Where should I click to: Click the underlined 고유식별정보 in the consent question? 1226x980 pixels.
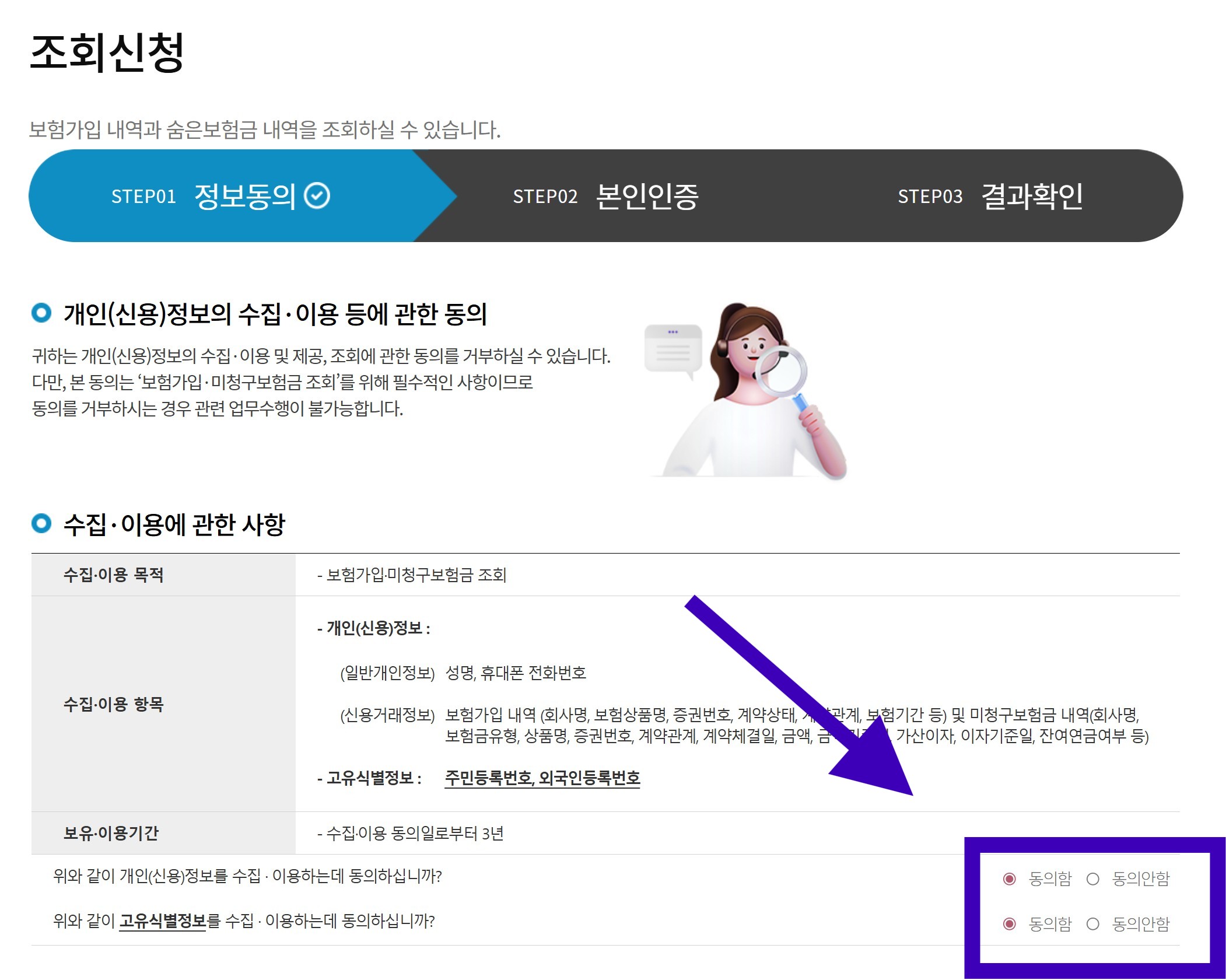[x=163, y=921]
